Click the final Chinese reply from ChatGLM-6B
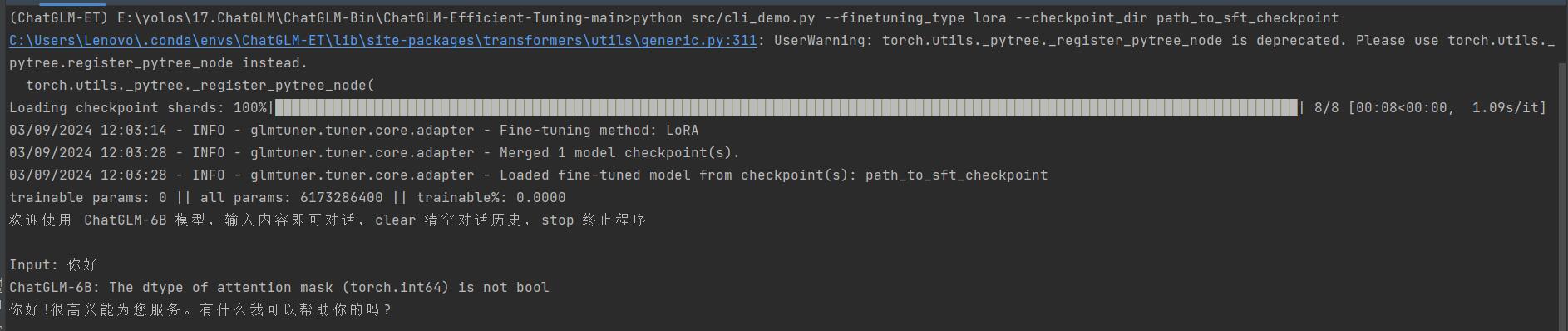The height and width of the screenshot is (331, 1568). [x=200, y=309]
